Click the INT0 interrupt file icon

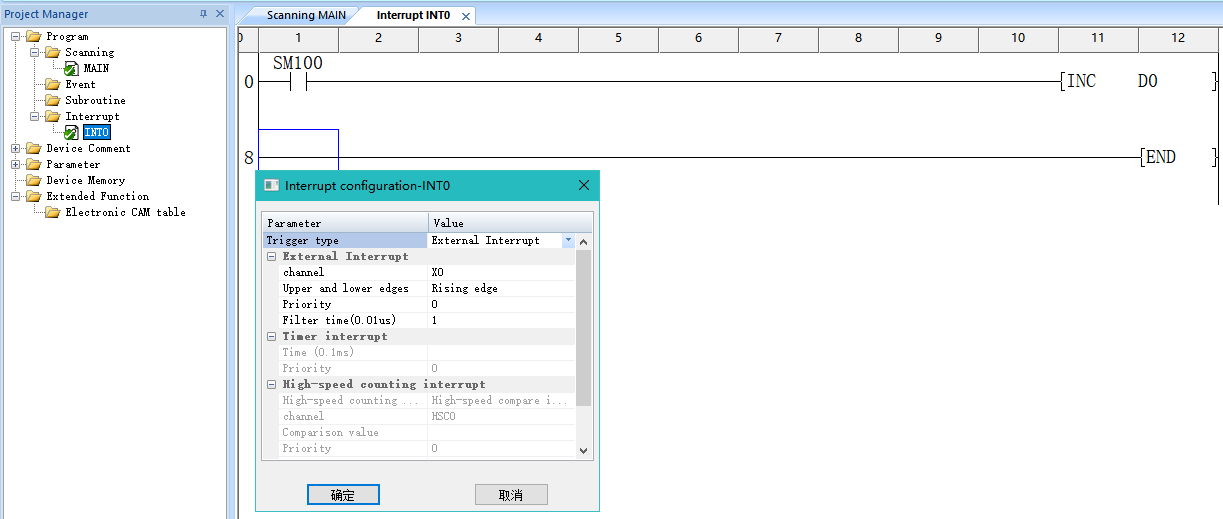(71, 133)
